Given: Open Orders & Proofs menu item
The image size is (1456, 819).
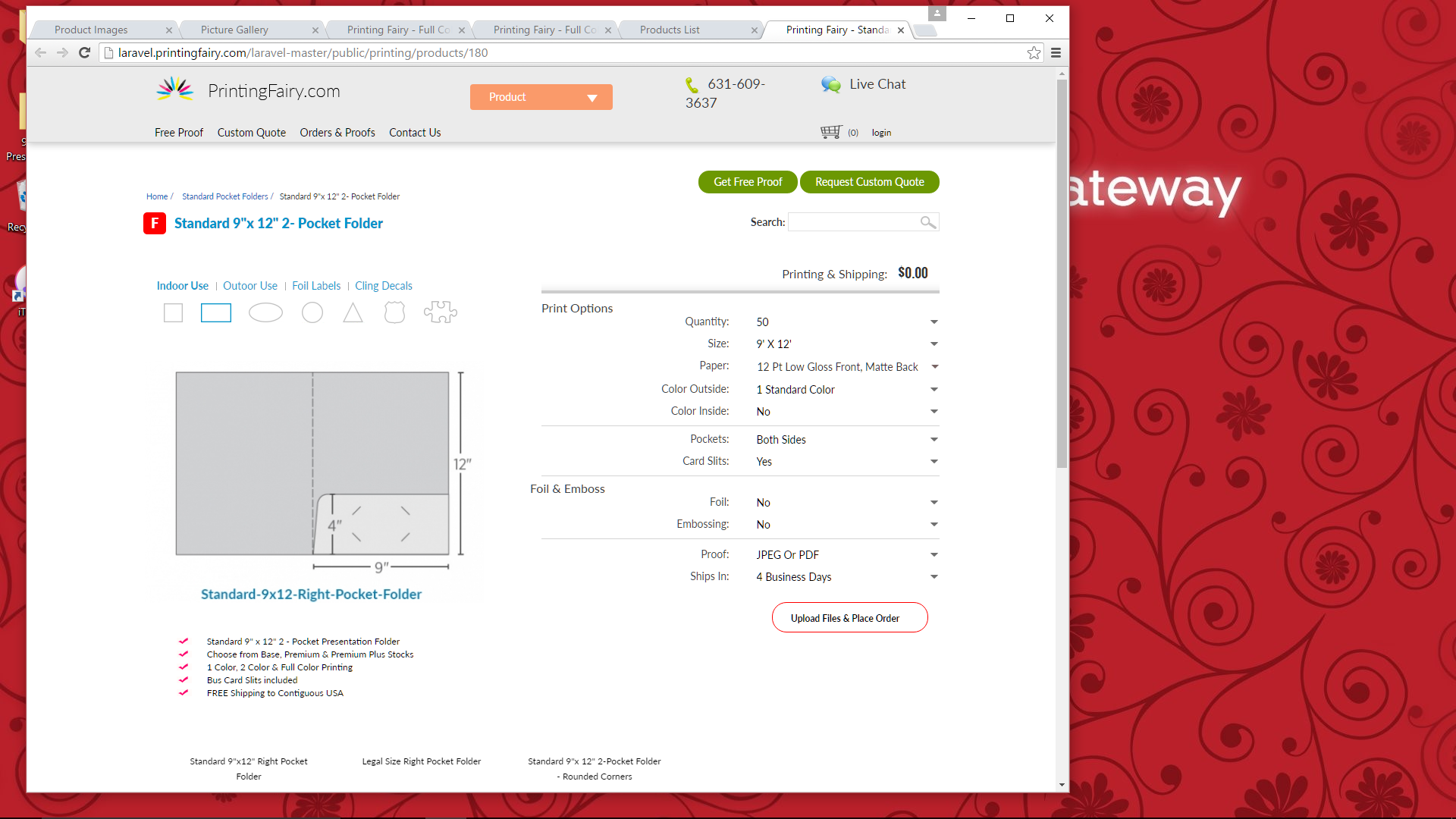Looking at the screenshot, I should [x=337, y=133].
